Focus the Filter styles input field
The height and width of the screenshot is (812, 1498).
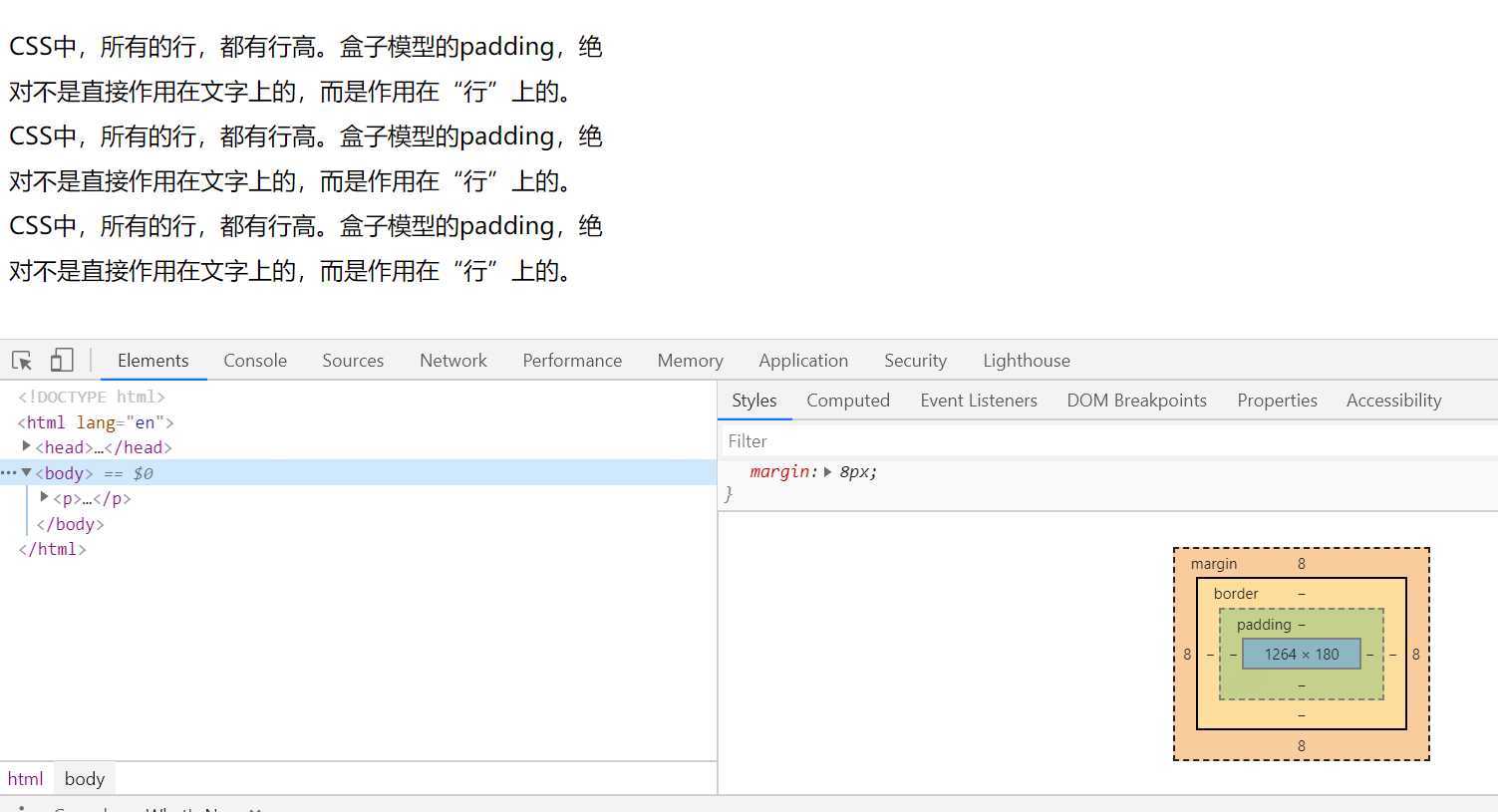(1108, 441)
